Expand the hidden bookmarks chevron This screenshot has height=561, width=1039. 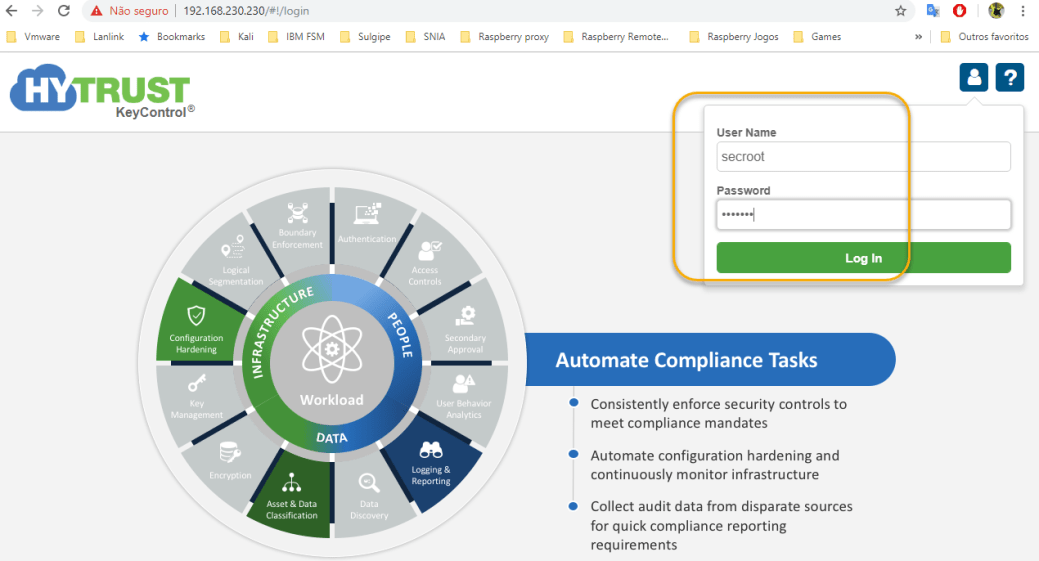(918, 37)
